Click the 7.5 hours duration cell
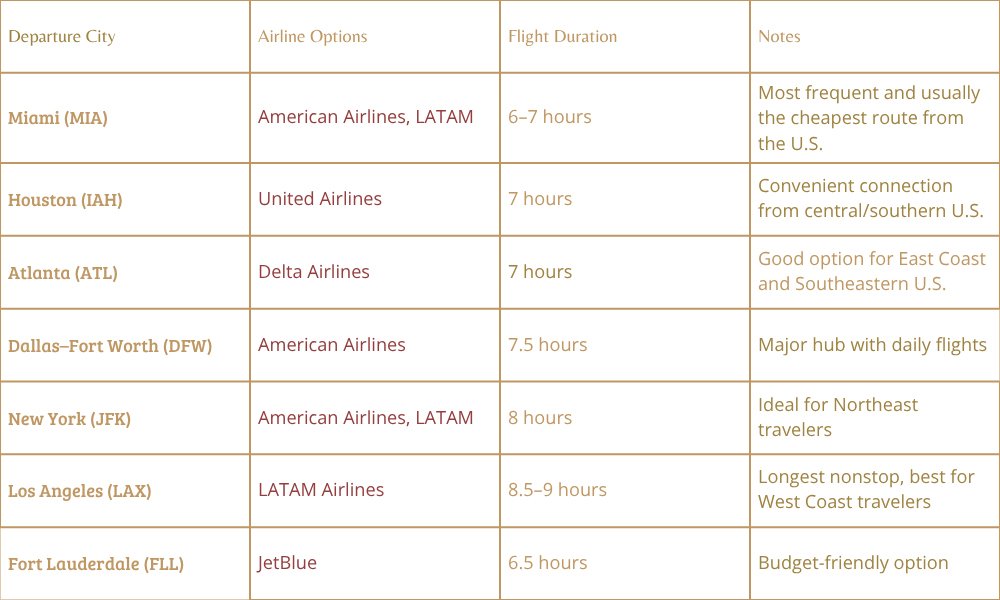1000x600 pixels. point(548,345)
